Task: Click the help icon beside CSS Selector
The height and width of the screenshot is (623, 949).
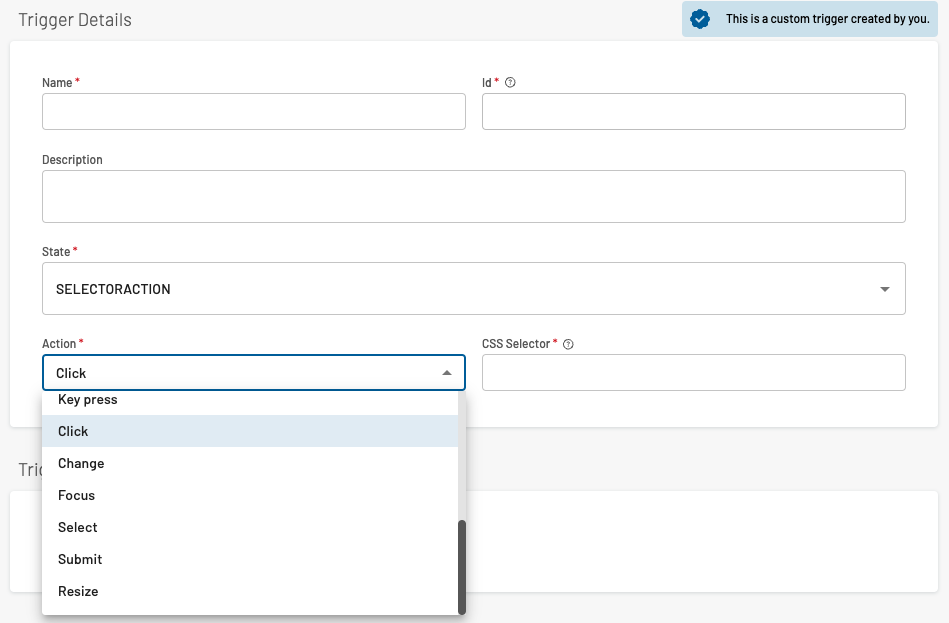Action: tap(568, 344)
